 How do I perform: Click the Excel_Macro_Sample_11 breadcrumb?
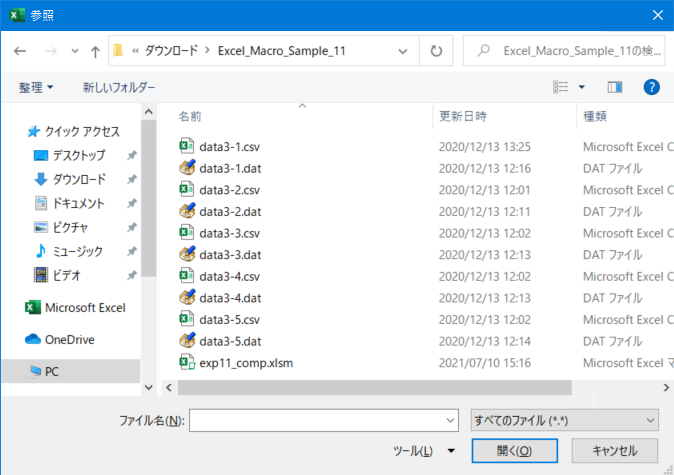282,51
